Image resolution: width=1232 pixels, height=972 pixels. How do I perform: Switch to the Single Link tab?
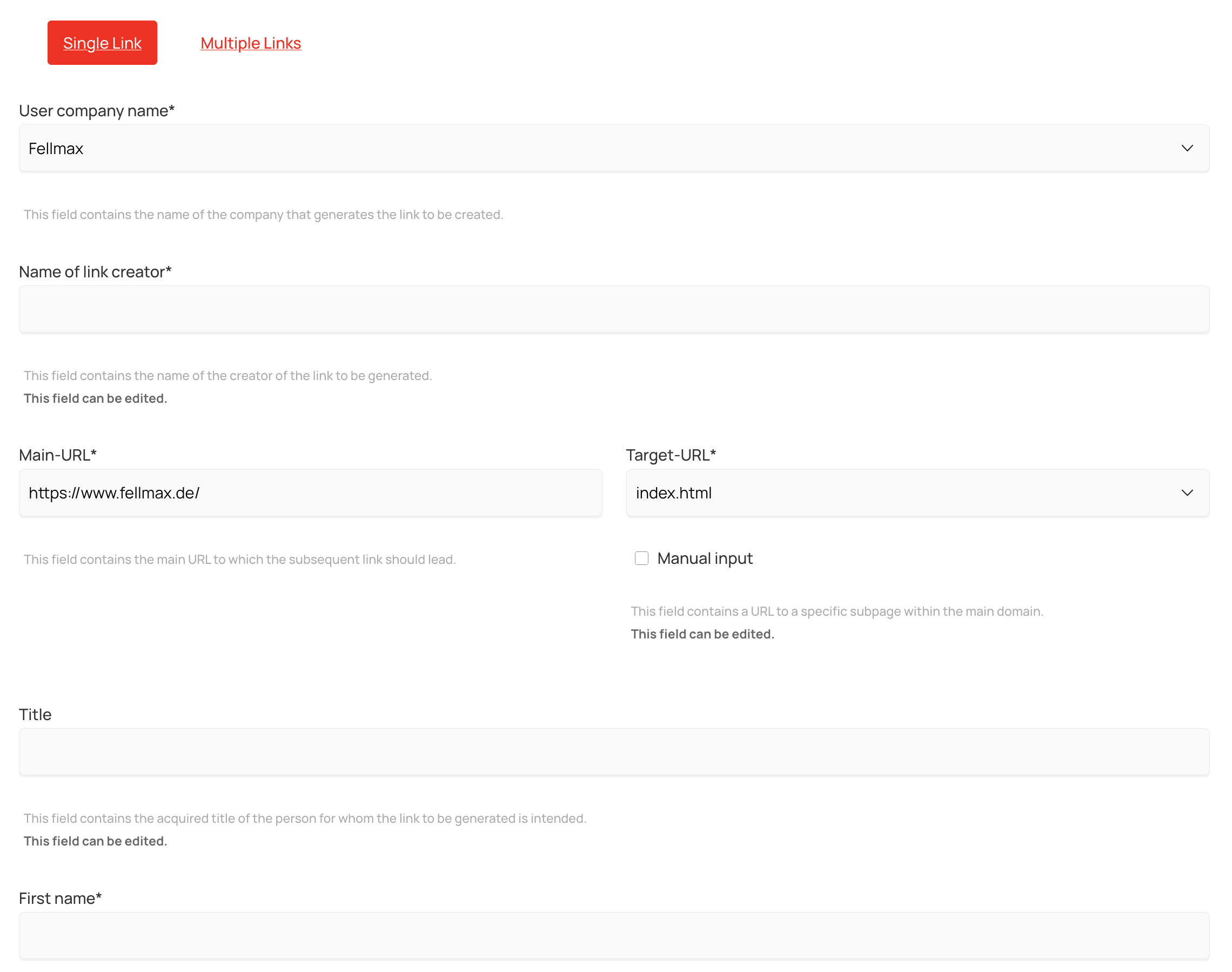[x=102, y=43]
